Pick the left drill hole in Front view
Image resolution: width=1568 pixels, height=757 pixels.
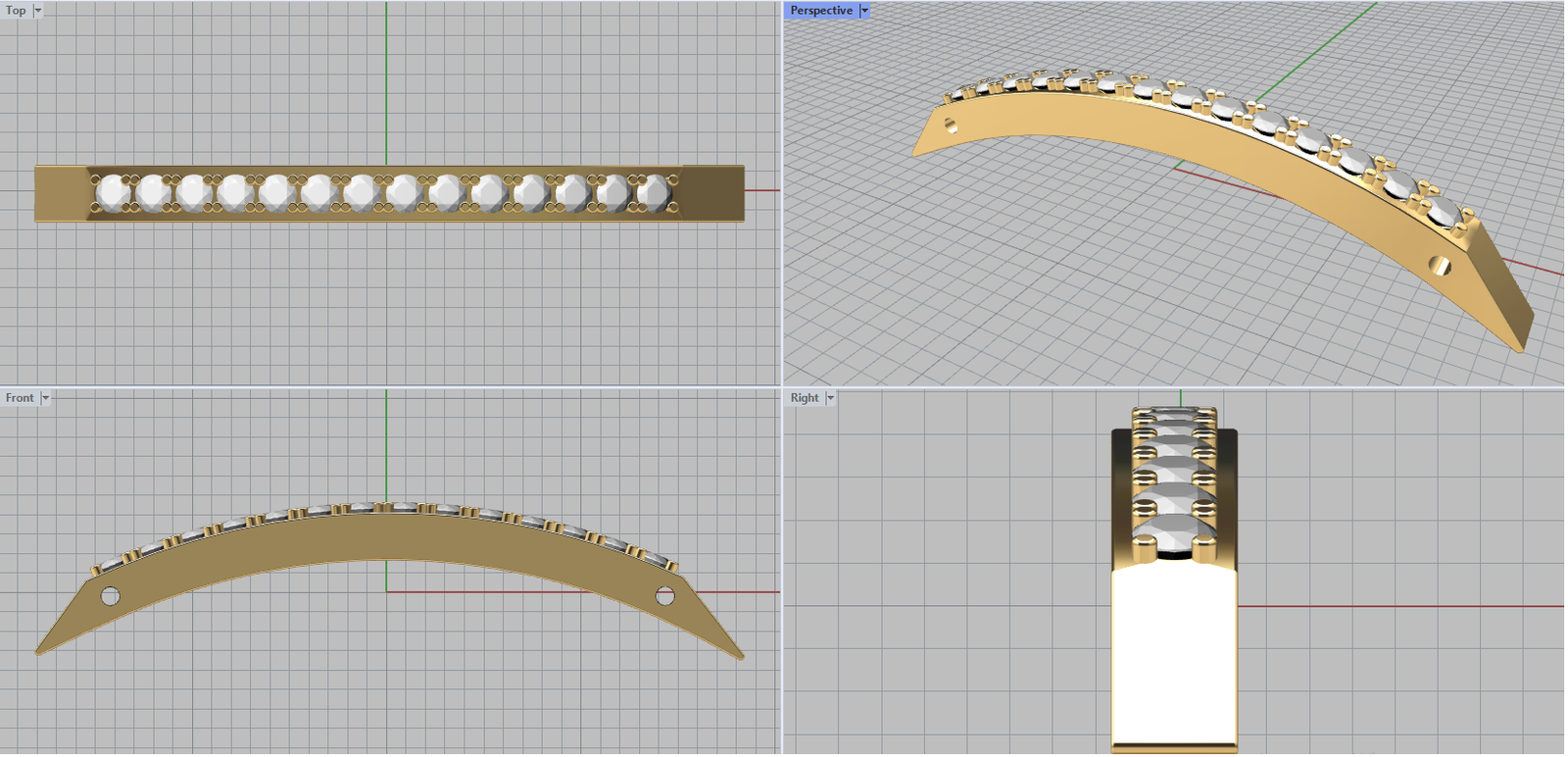(x=110, y=595)
